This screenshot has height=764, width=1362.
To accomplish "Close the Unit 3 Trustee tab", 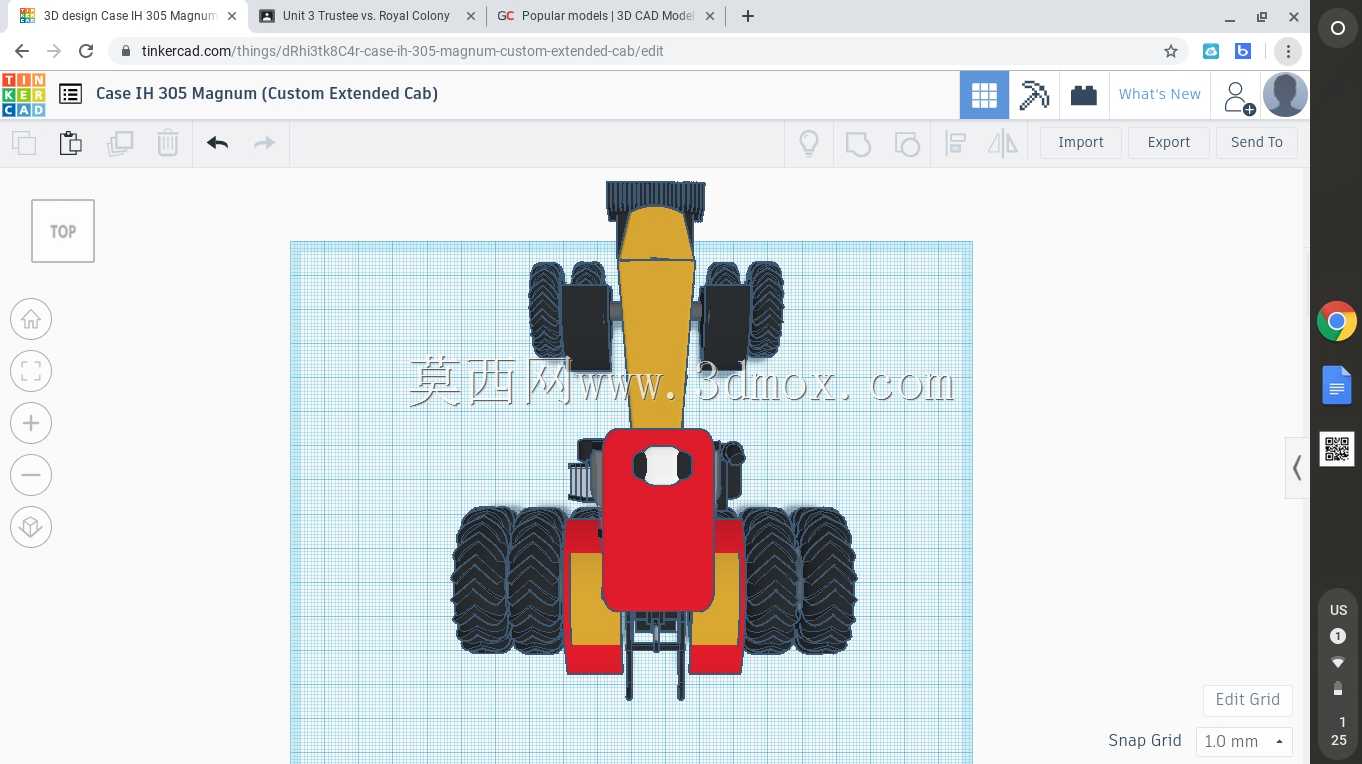I will [471, 16].
